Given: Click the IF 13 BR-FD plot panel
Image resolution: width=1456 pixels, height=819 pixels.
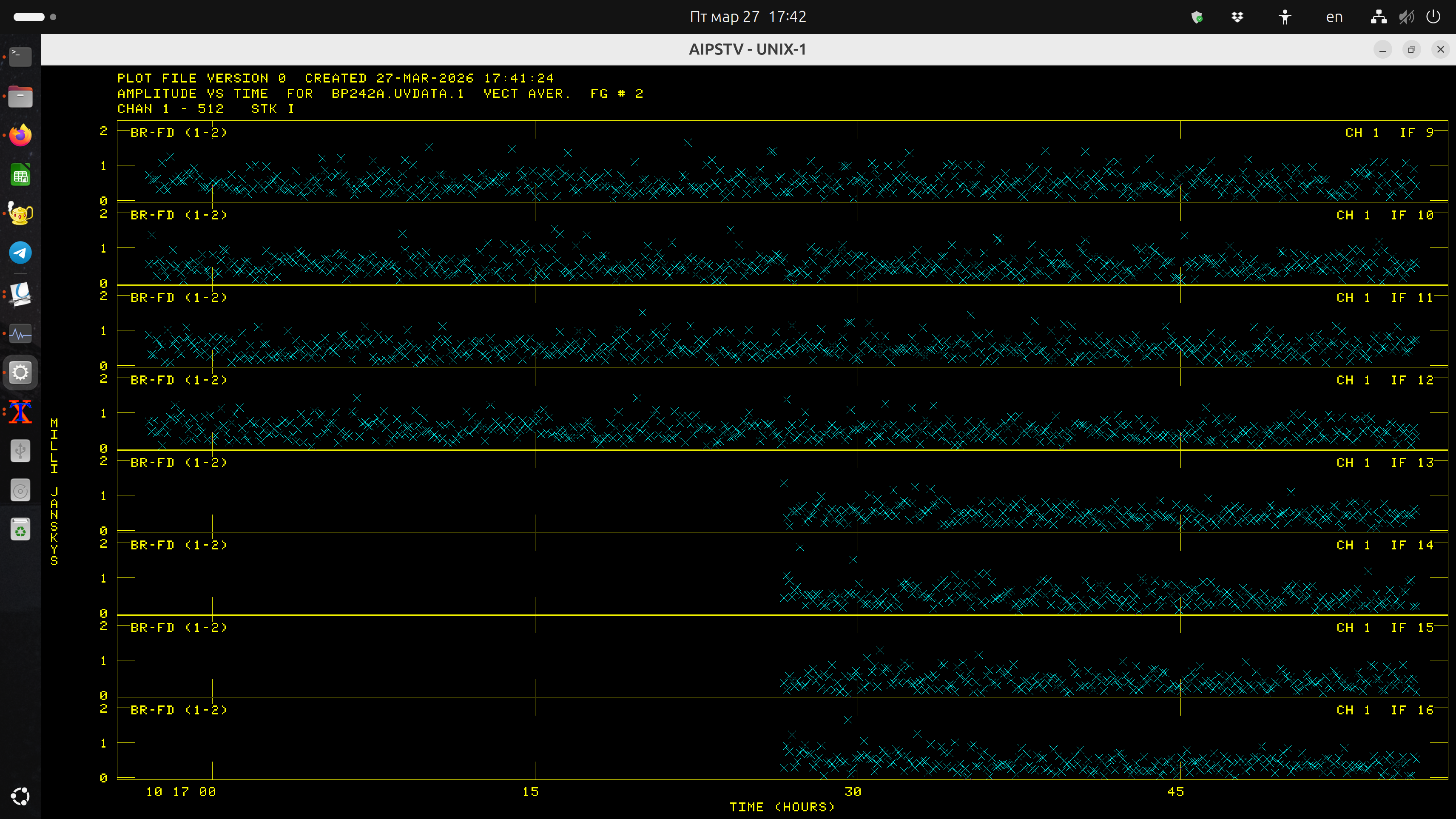Looking at the screenshot, I should point(782,492).
